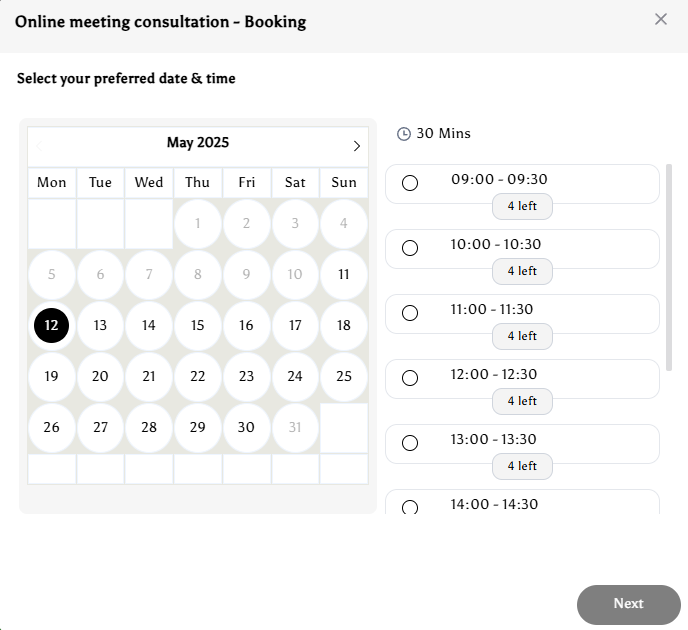Go to next month with right chevron

coord(357,146)
